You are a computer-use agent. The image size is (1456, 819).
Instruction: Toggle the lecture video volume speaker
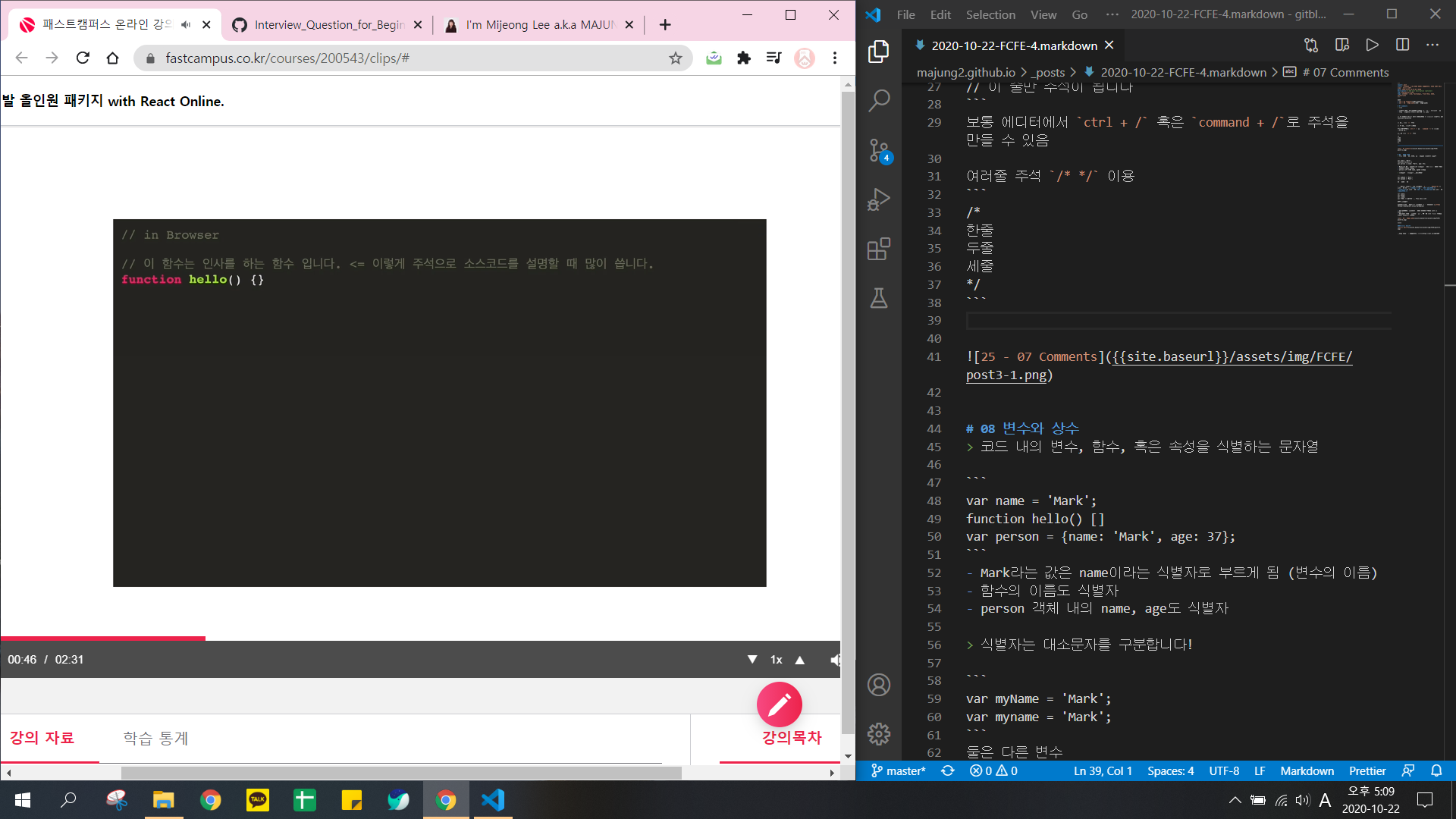[835, 660]
